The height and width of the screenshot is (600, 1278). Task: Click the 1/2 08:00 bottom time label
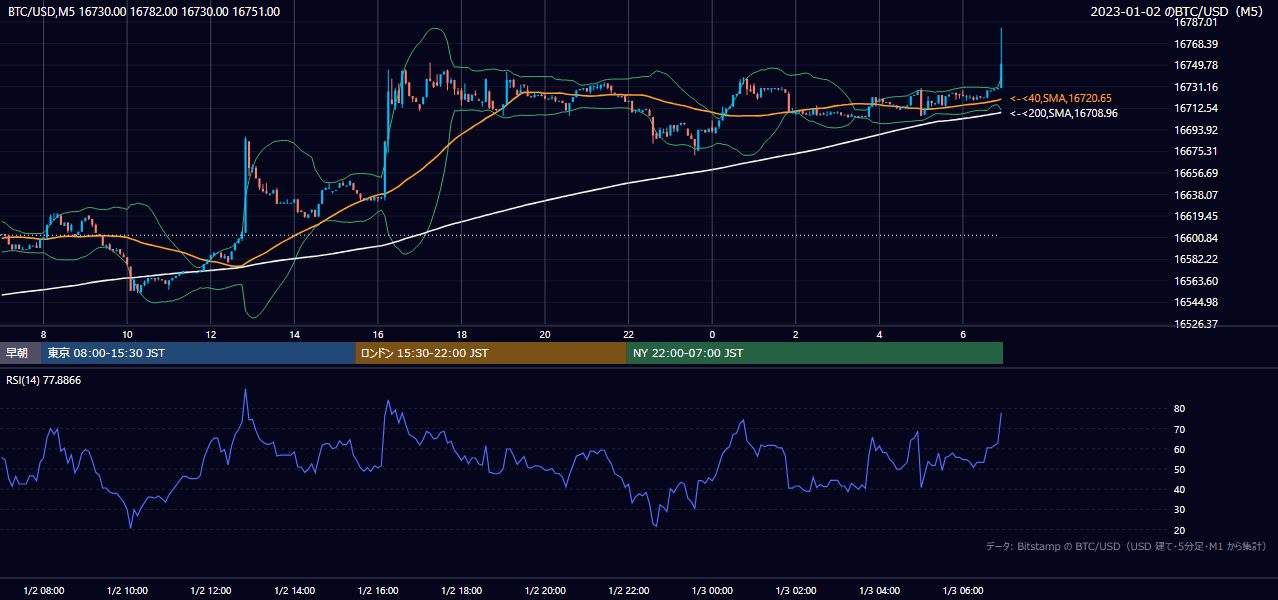43,591
